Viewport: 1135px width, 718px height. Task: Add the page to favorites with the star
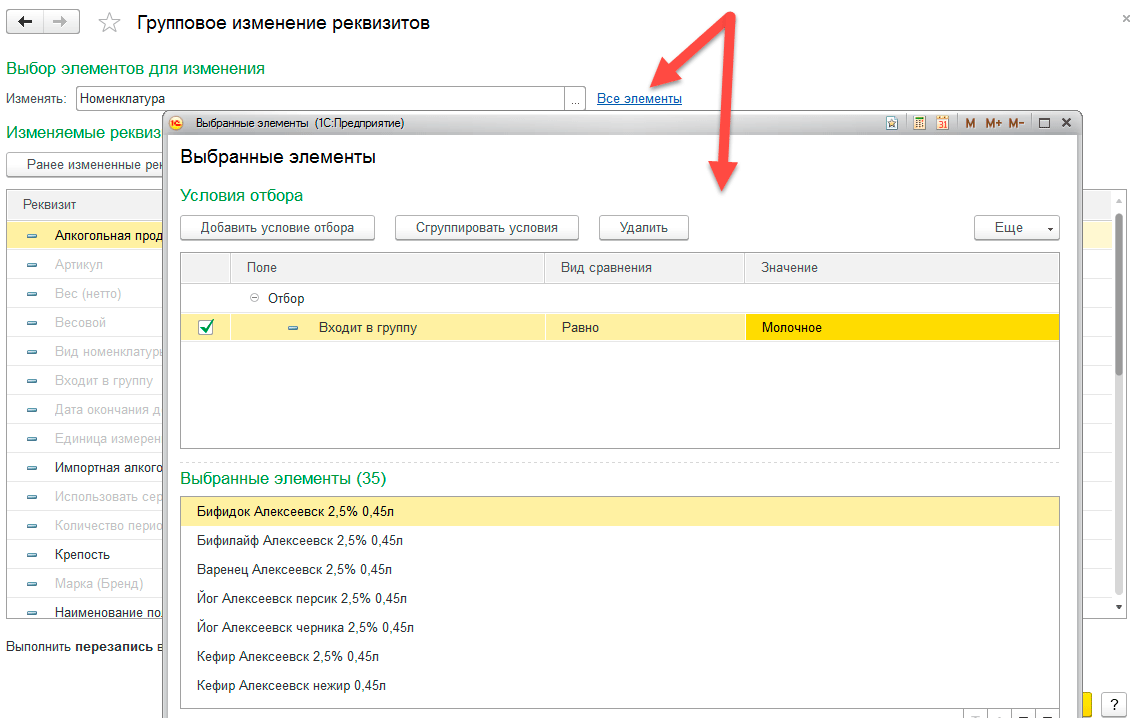point(109,22)
